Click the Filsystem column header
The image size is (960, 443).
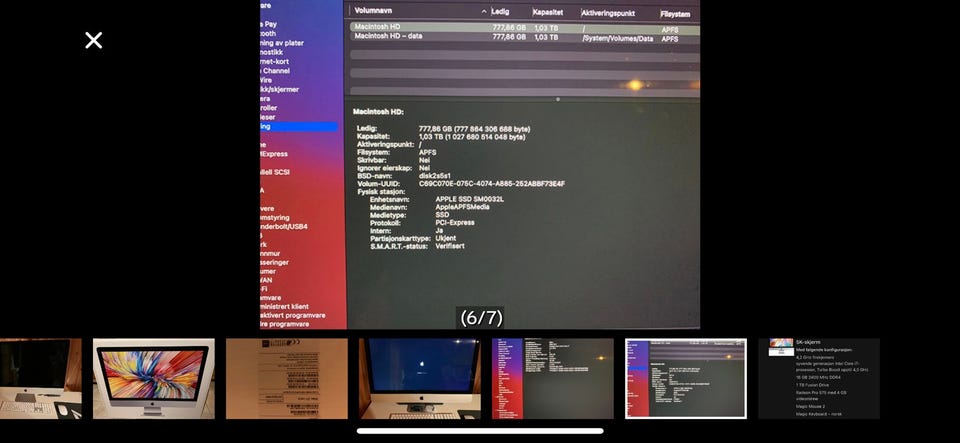[675, 13]
